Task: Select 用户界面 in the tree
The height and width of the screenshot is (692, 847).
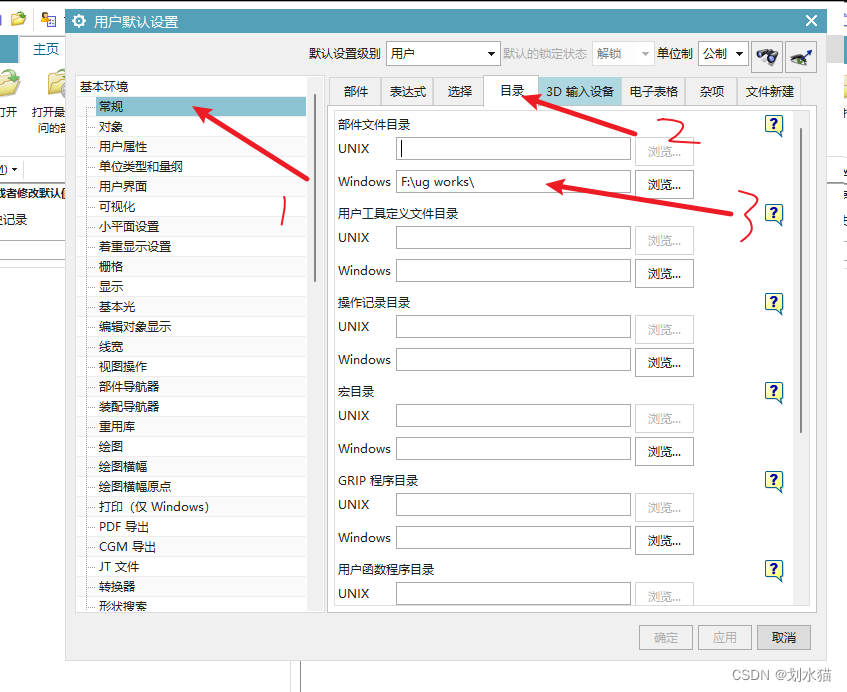Action: pyautogui.click(x=123, y=187)
